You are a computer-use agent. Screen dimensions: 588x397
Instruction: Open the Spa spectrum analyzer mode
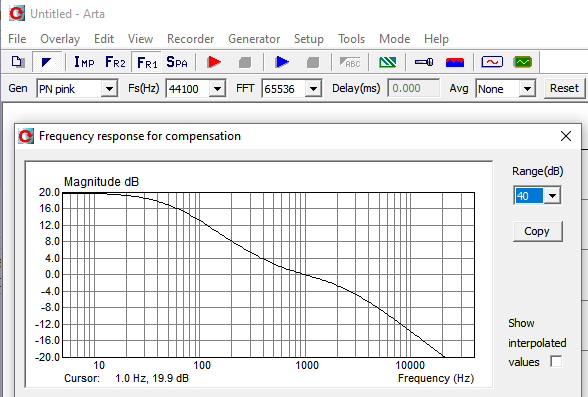tap(177, 62)
